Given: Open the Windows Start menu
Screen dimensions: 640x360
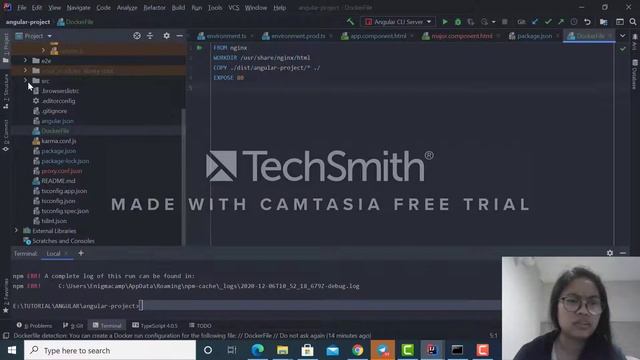Looking at the screenshot, I should (12, 350).
